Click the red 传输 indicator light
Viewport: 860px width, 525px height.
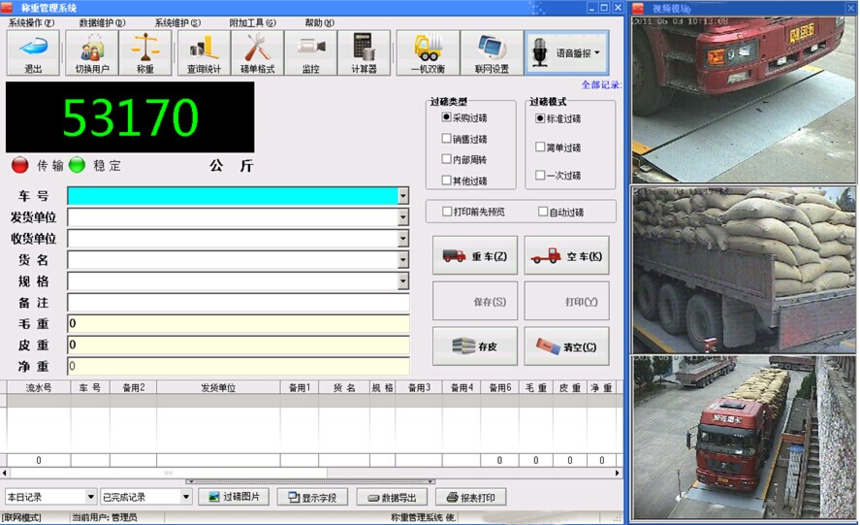point(20,165)
